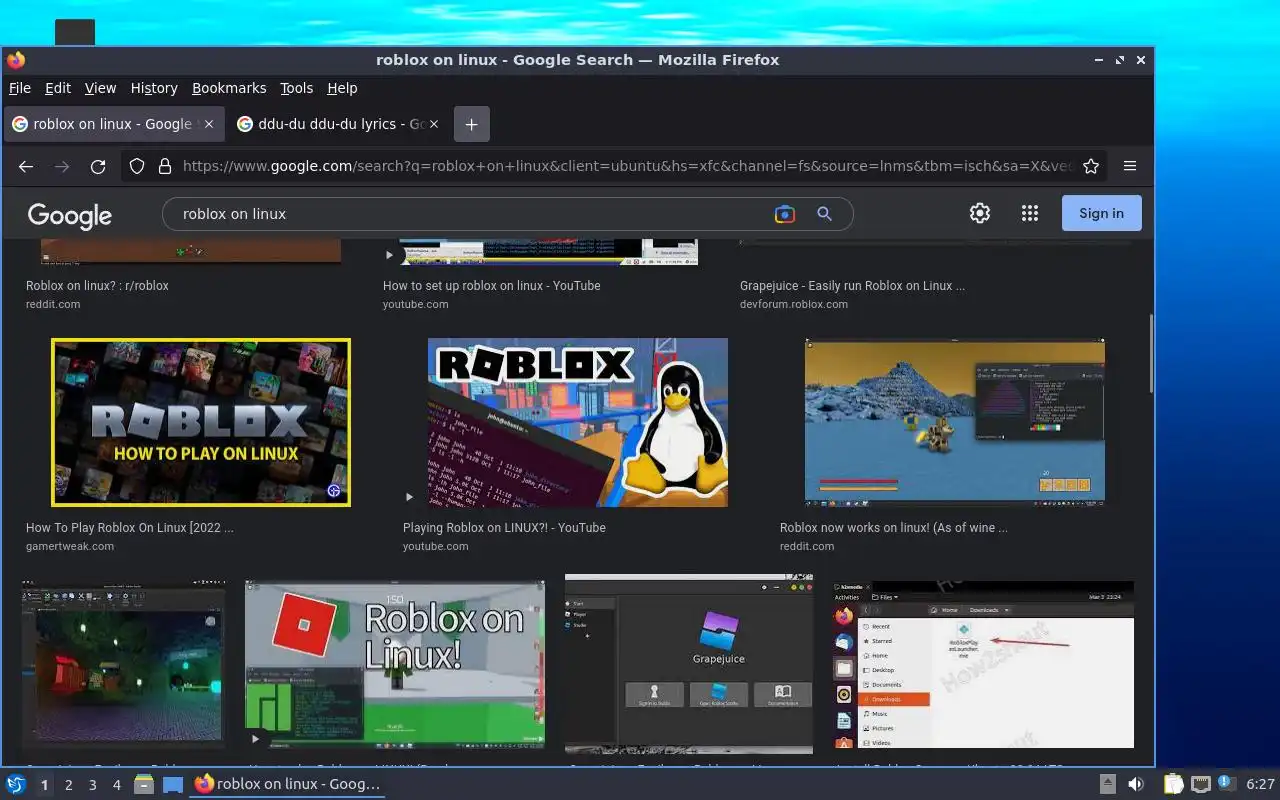Open the Roblox now works on linux thumbnail
The width and height of the screenshot is (1280, 800).
coord(955,422)
